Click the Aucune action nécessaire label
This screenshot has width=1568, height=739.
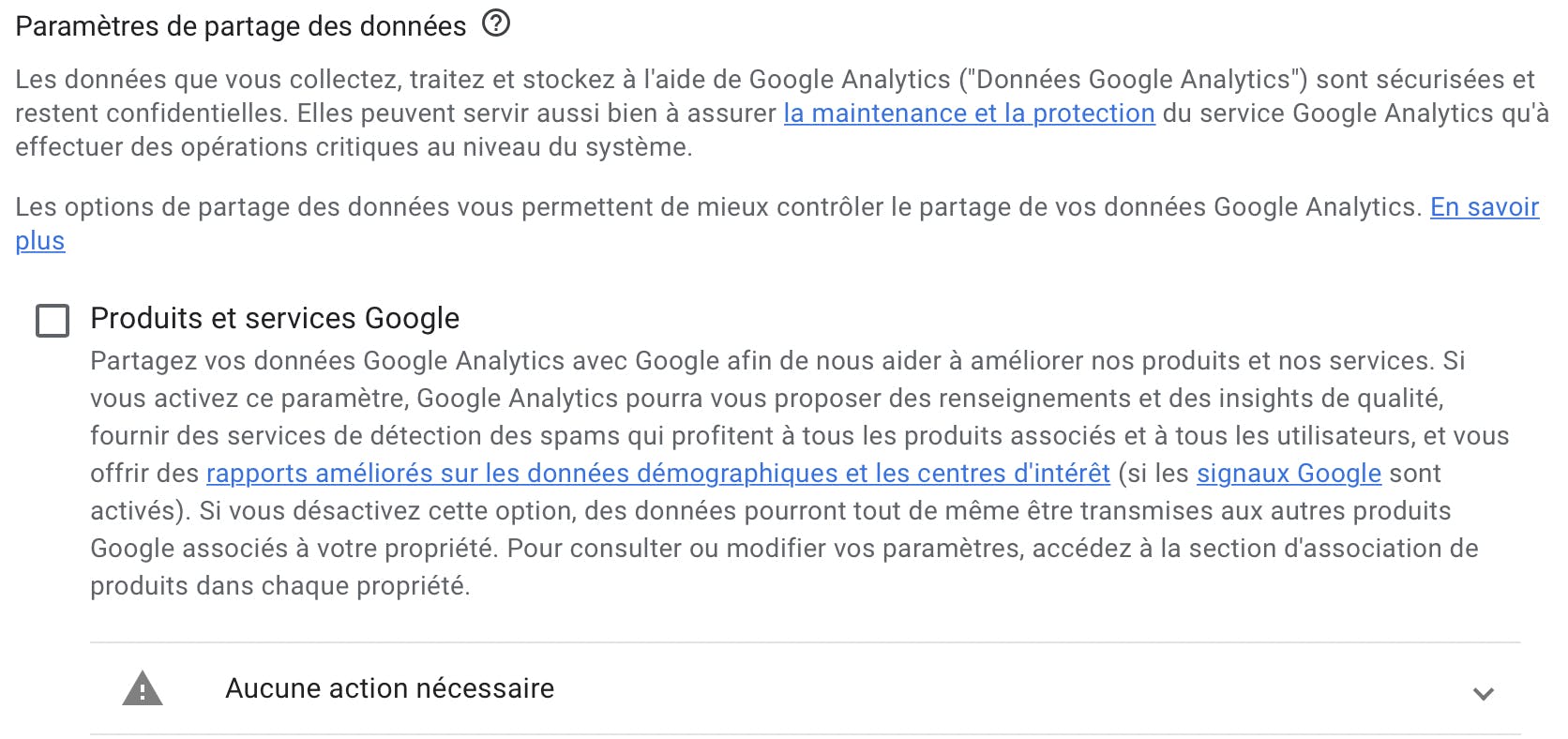point(389,689)
